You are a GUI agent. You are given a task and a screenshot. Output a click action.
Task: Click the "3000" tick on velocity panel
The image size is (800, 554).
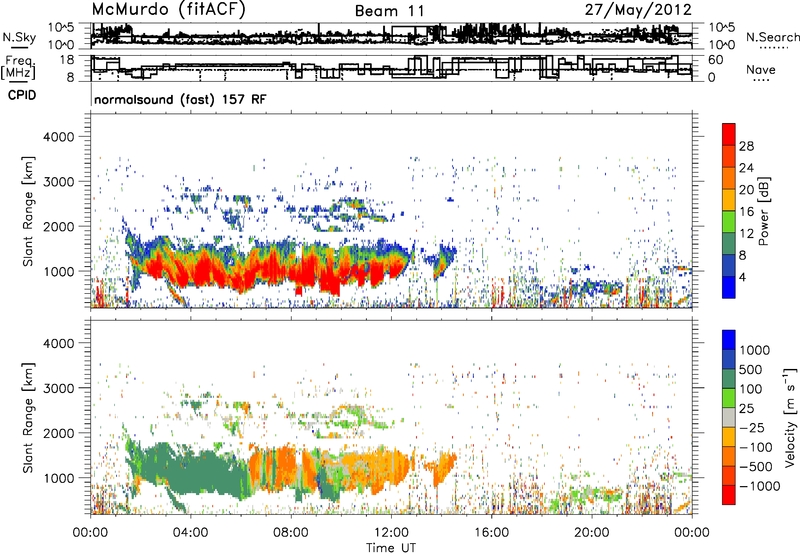[58, 388]
